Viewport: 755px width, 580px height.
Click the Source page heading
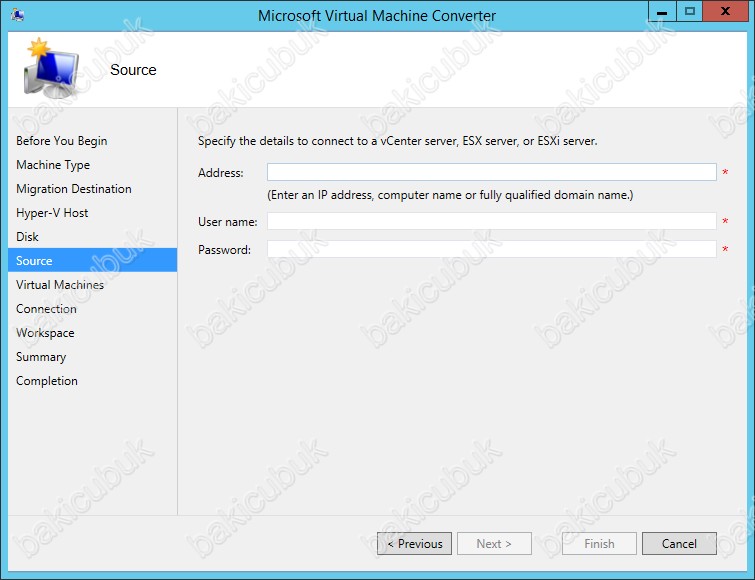tap(133, 70)
